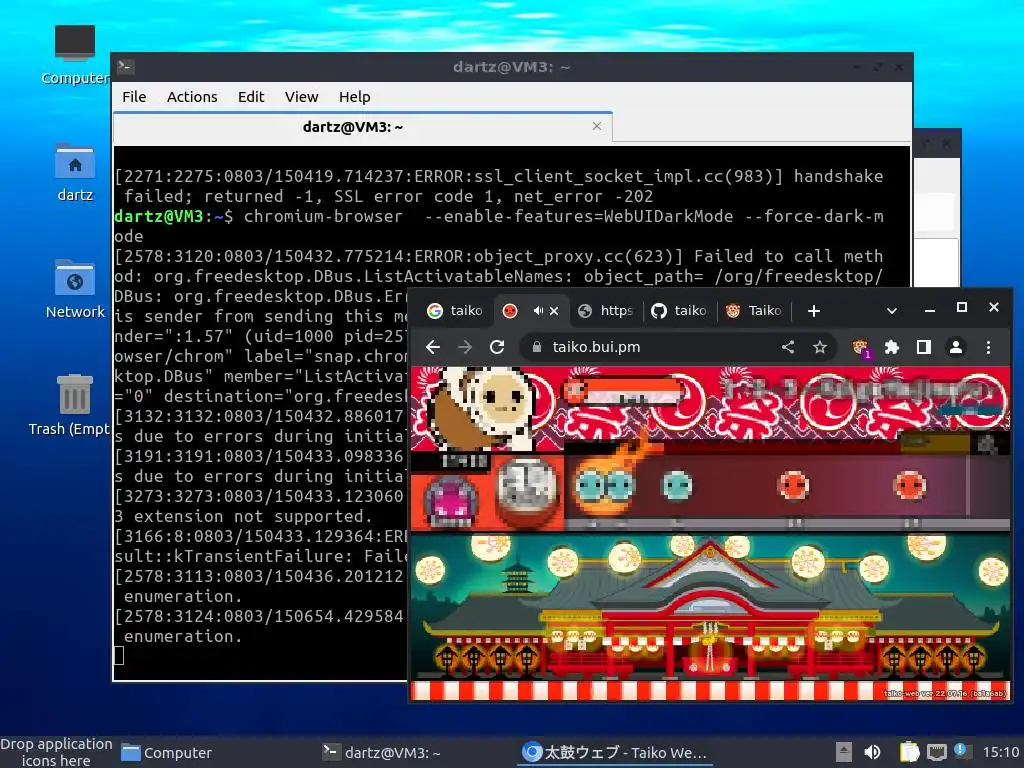The width and height of the screenshot is (1024, 768).
Task: Bookmark this page with the star icon
Action: click(x=820, y=347)
